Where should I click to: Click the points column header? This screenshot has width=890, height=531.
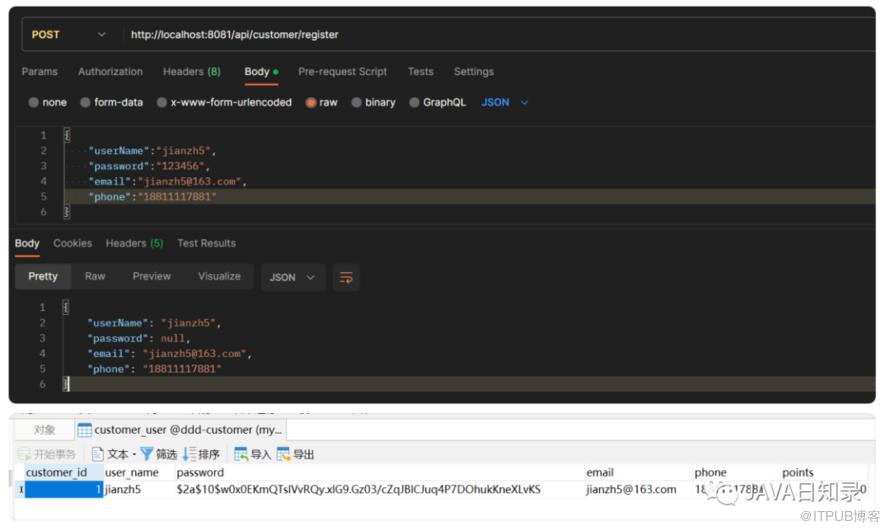(x=798, y=473)
